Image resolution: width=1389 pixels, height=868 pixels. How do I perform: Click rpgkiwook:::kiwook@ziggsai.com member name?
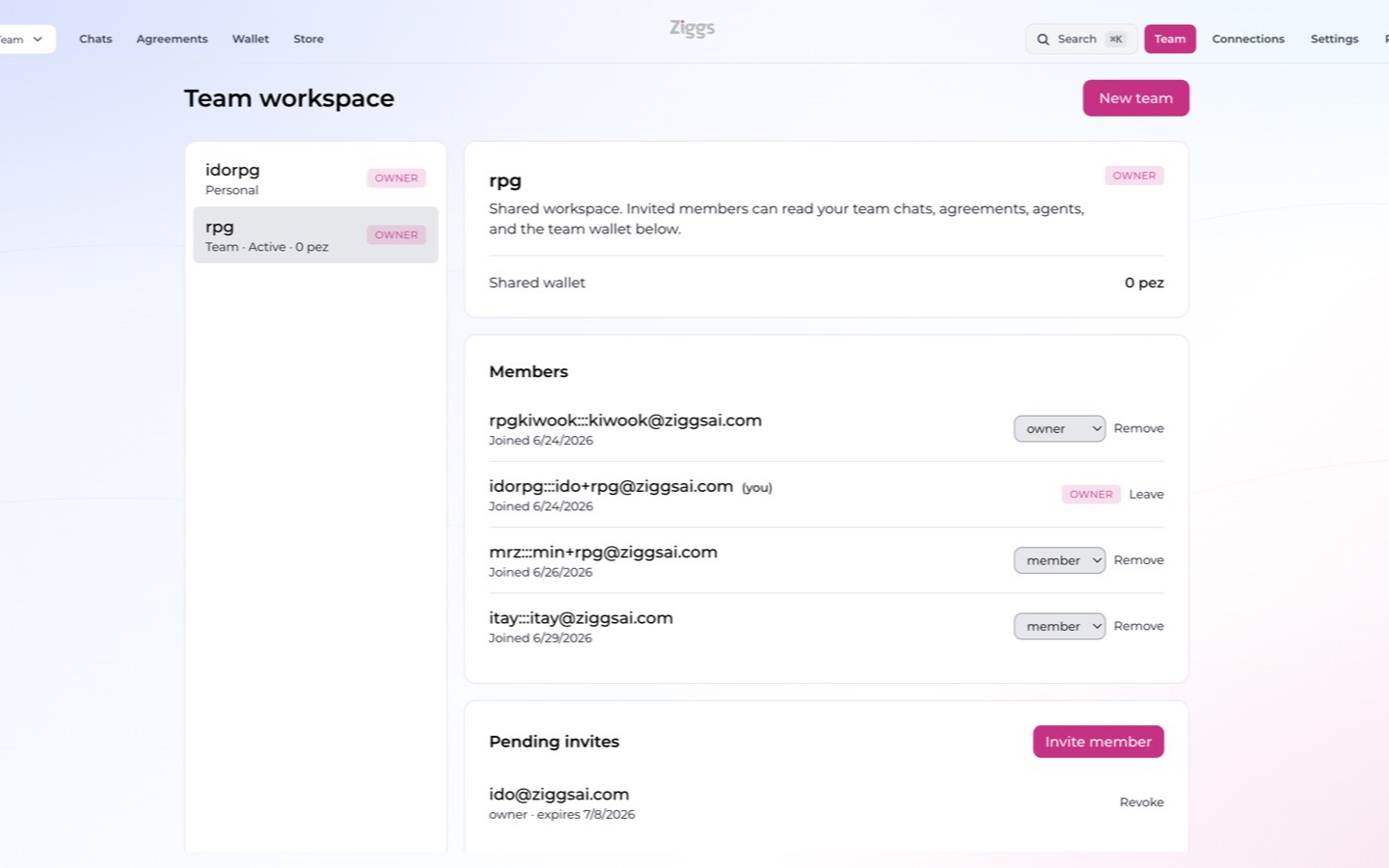pyautogui.click(x=625, y=420)
